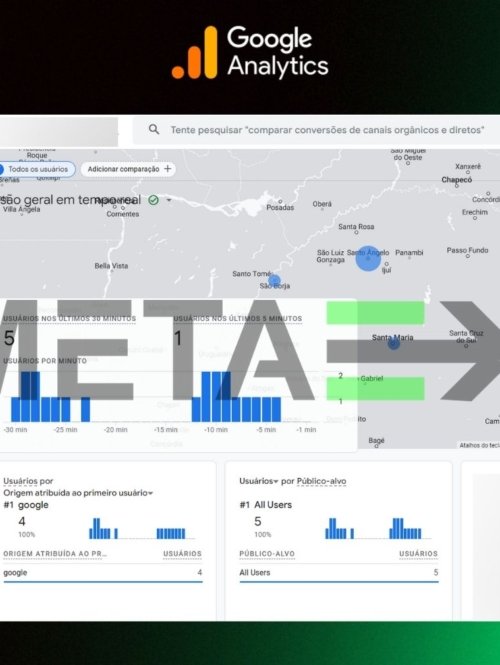Click the Santa Rosa map label
The height and width of the screenshot is (665, 500).
click(356, 227)
